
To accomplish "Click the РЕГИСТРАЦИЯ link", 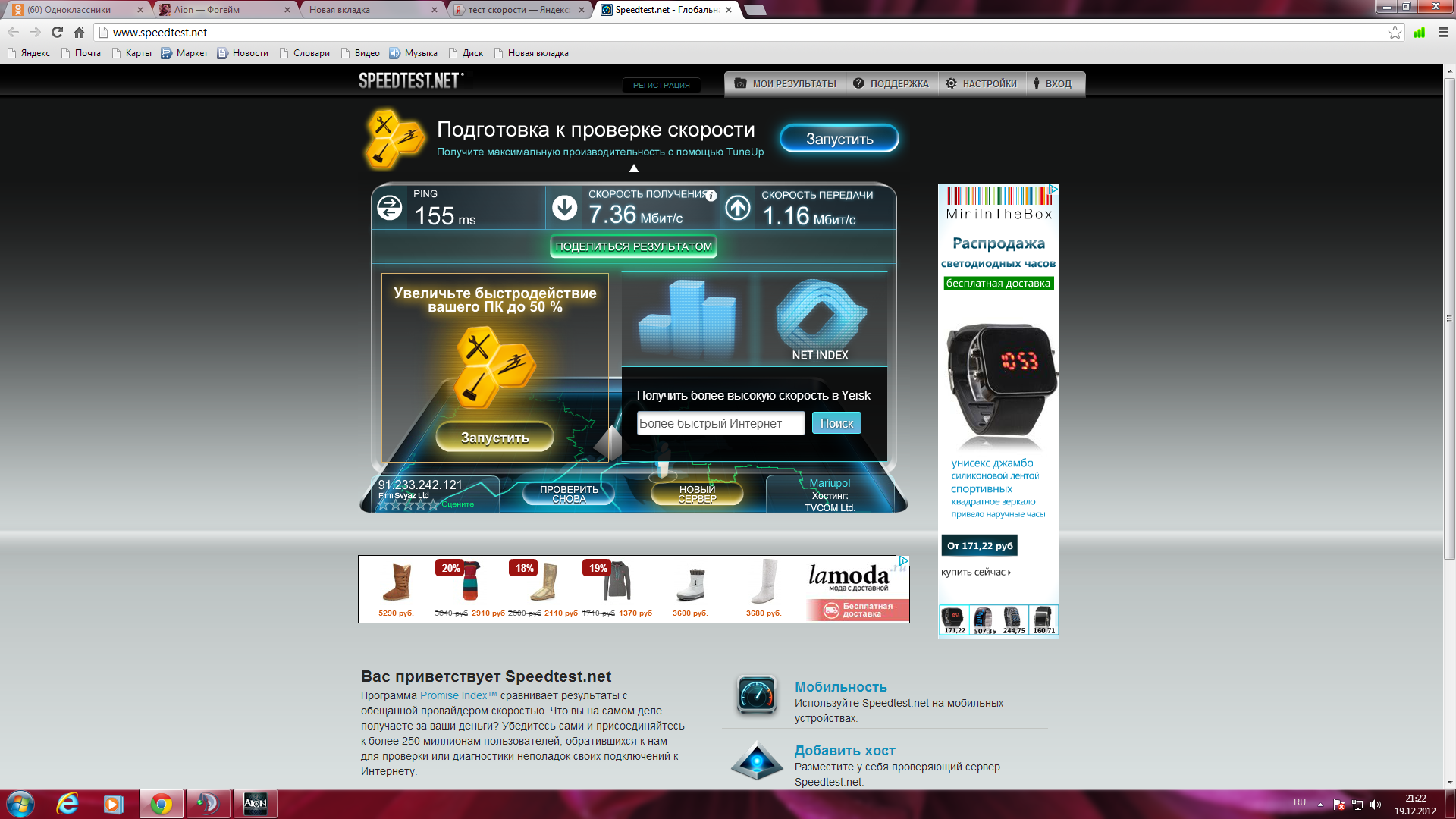I will [661, 85].
